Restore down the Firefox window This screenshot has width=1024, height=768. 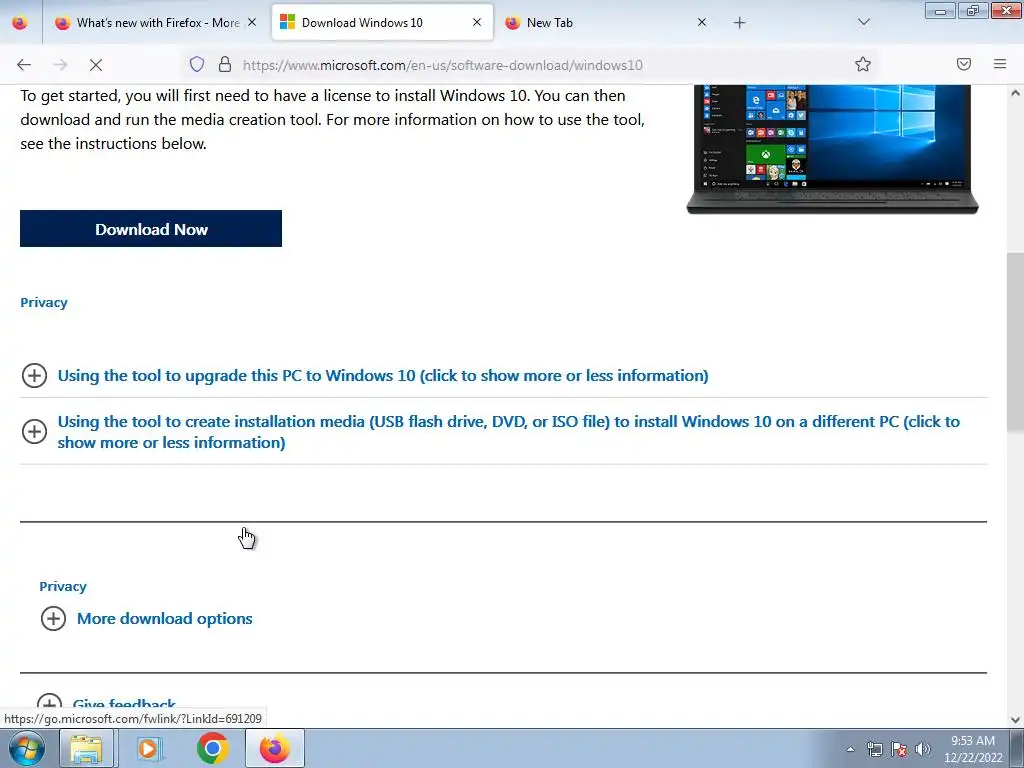pos(973,10)
